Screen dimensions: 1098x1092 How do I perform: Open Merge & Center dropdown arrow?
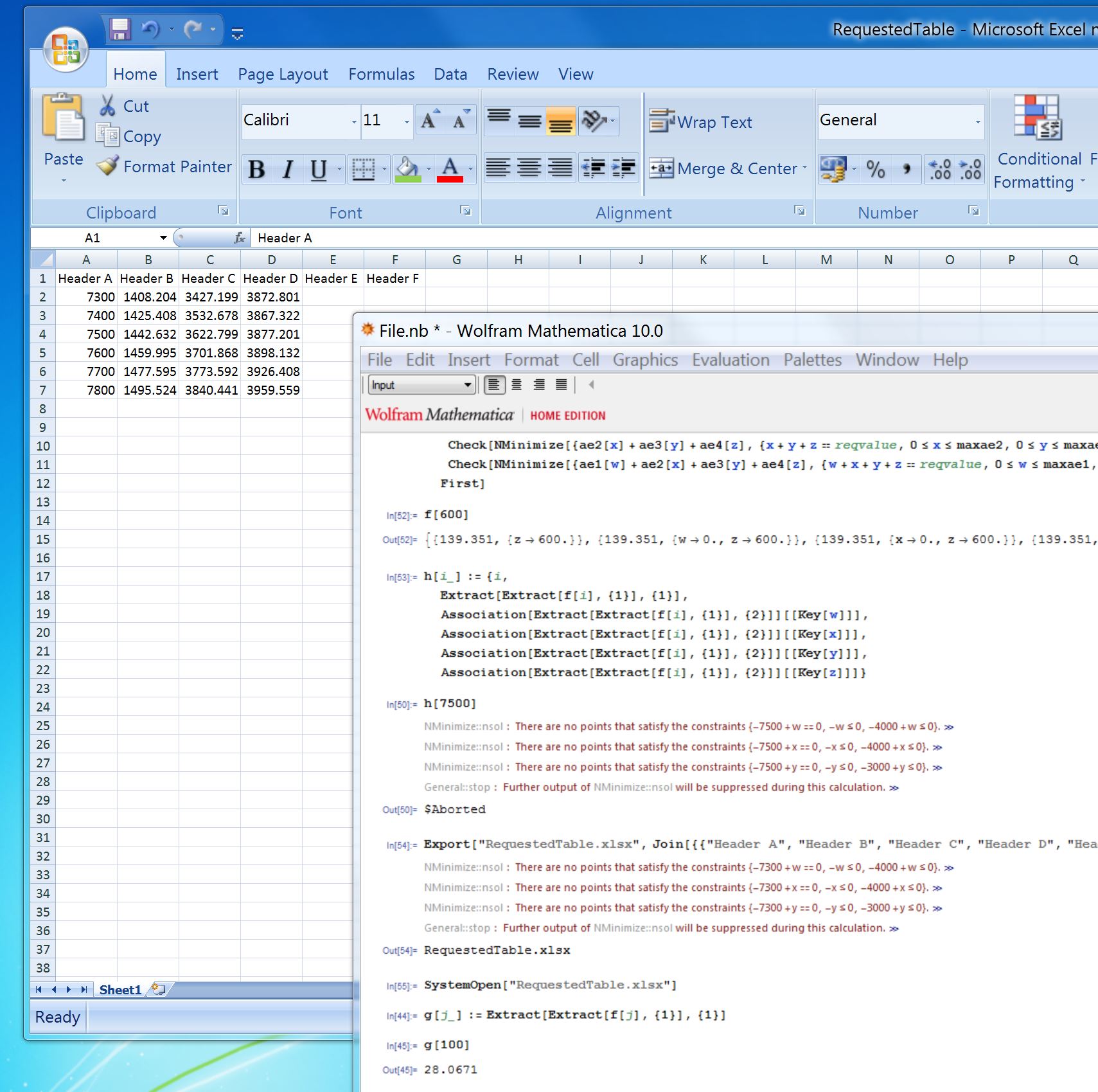coord(804,168)
